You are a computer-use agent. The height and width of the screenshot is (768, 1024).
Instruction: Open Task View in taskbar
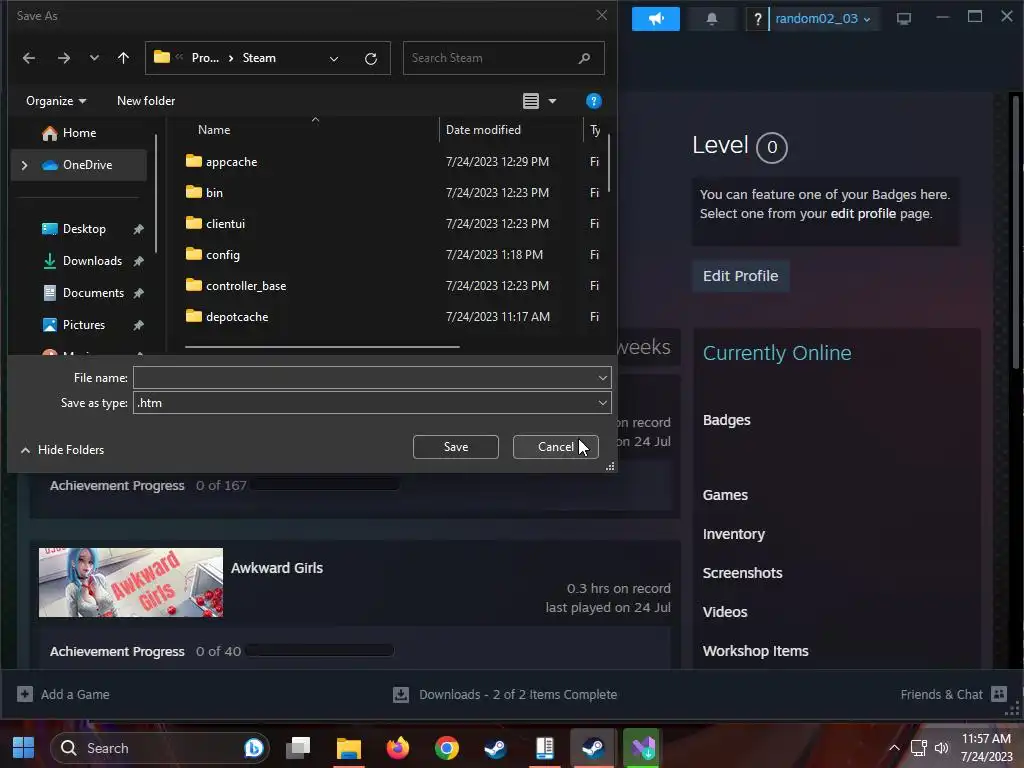(298, 748)
